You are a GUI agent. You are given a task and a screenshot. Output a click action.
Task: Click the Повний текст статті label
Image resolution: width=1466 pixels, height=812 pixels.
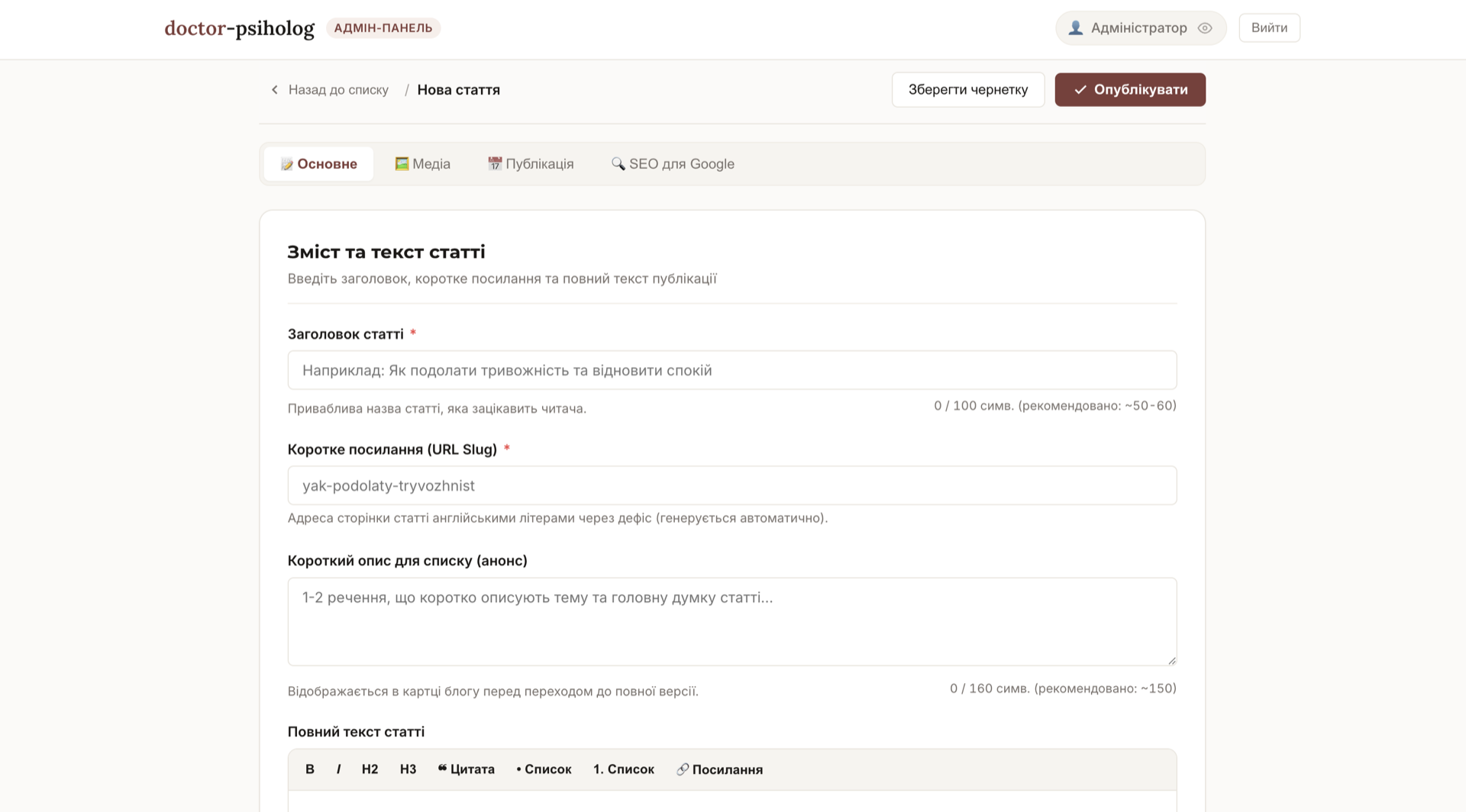click(356, 732)
